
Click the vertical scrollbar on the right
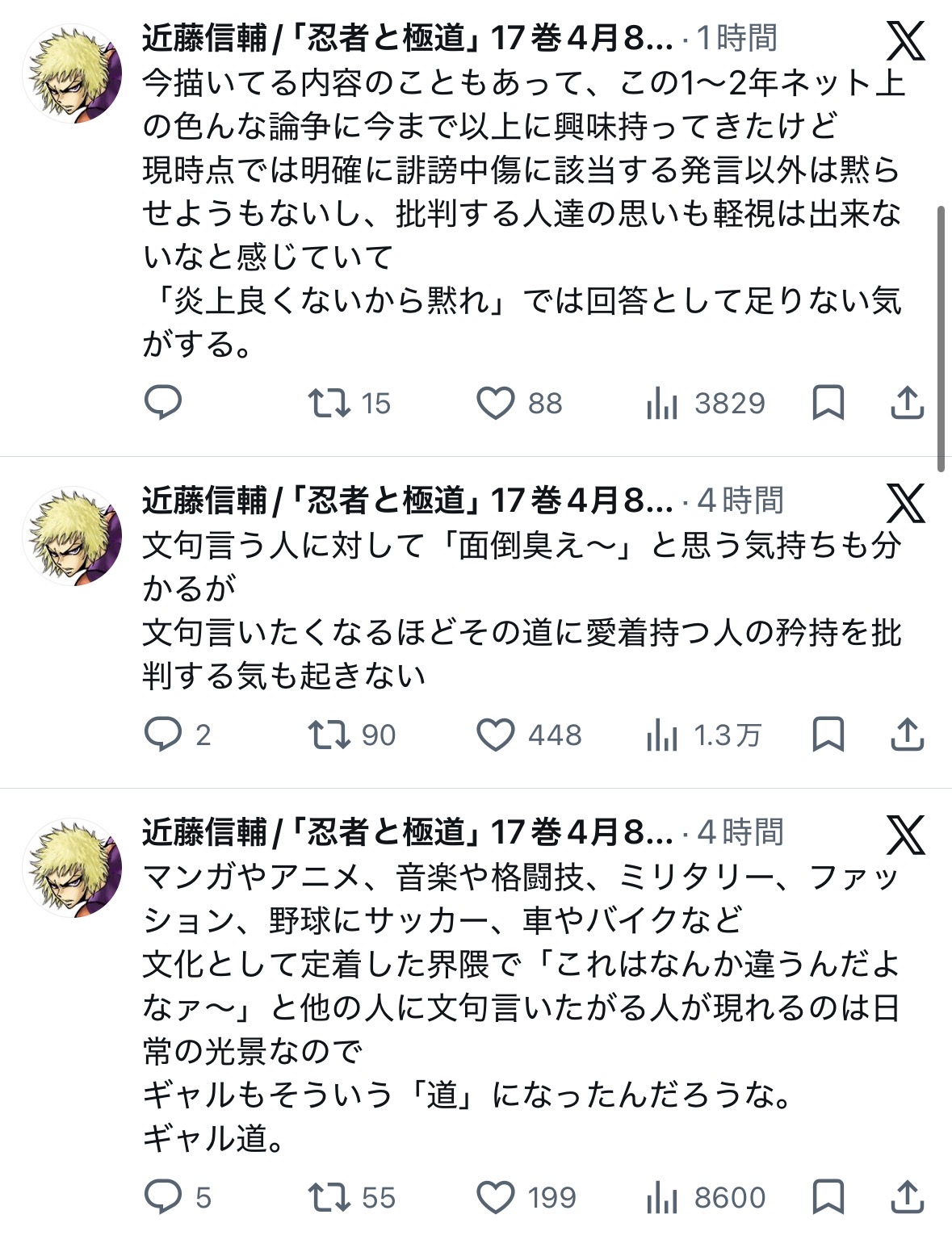[x=941, y=339]
